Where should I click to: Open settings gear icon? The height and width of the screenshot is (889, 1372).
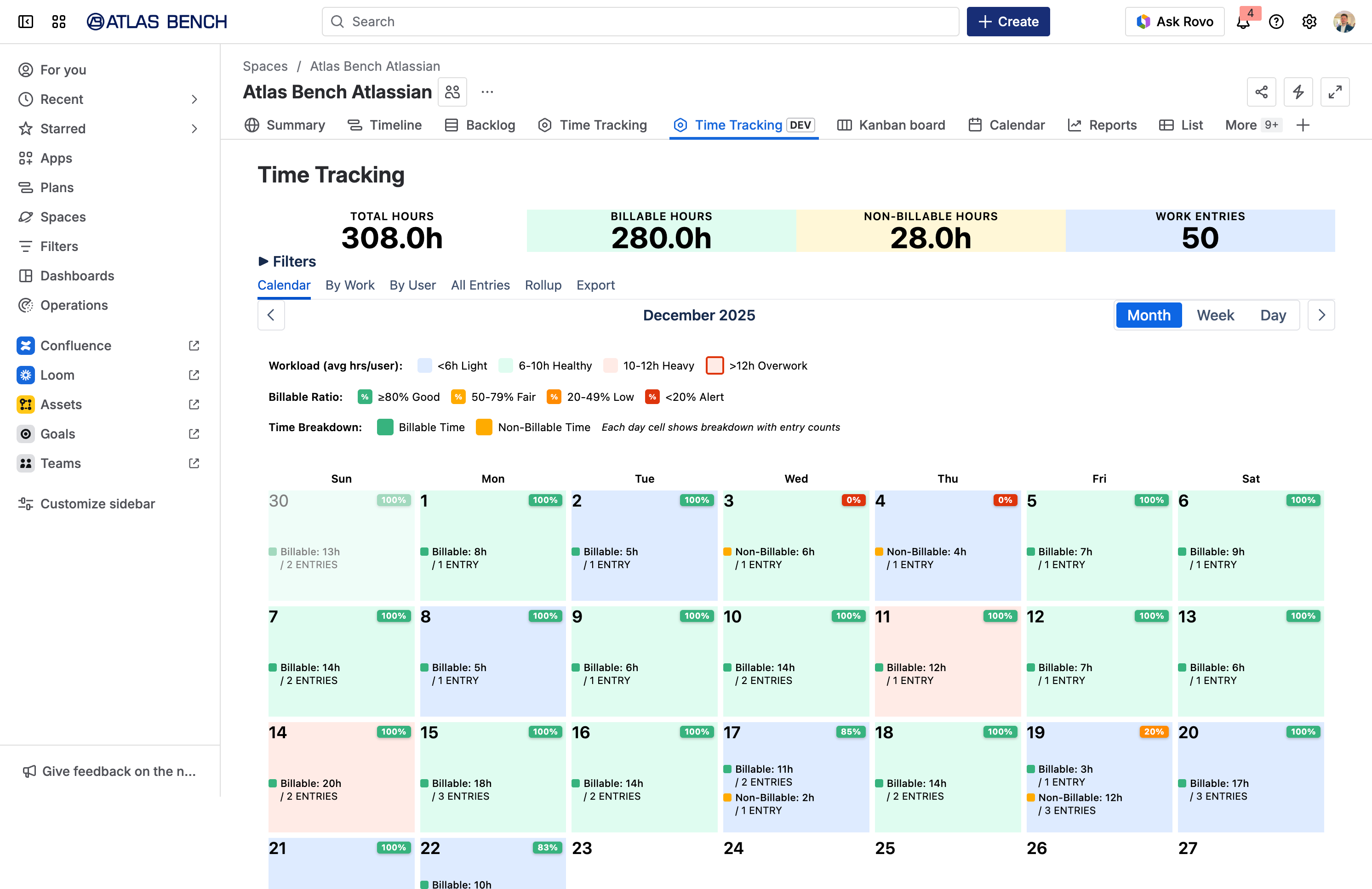click(1309, 22)
